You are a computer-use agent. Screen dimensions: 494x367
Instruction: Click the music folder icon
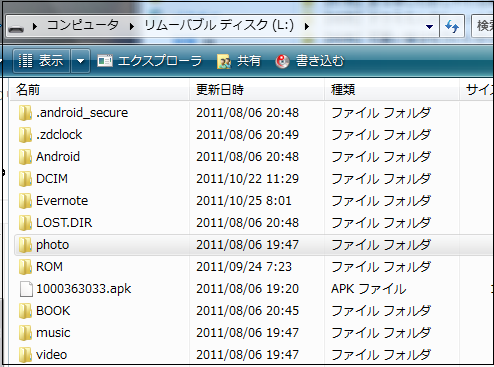pos(26,333)
